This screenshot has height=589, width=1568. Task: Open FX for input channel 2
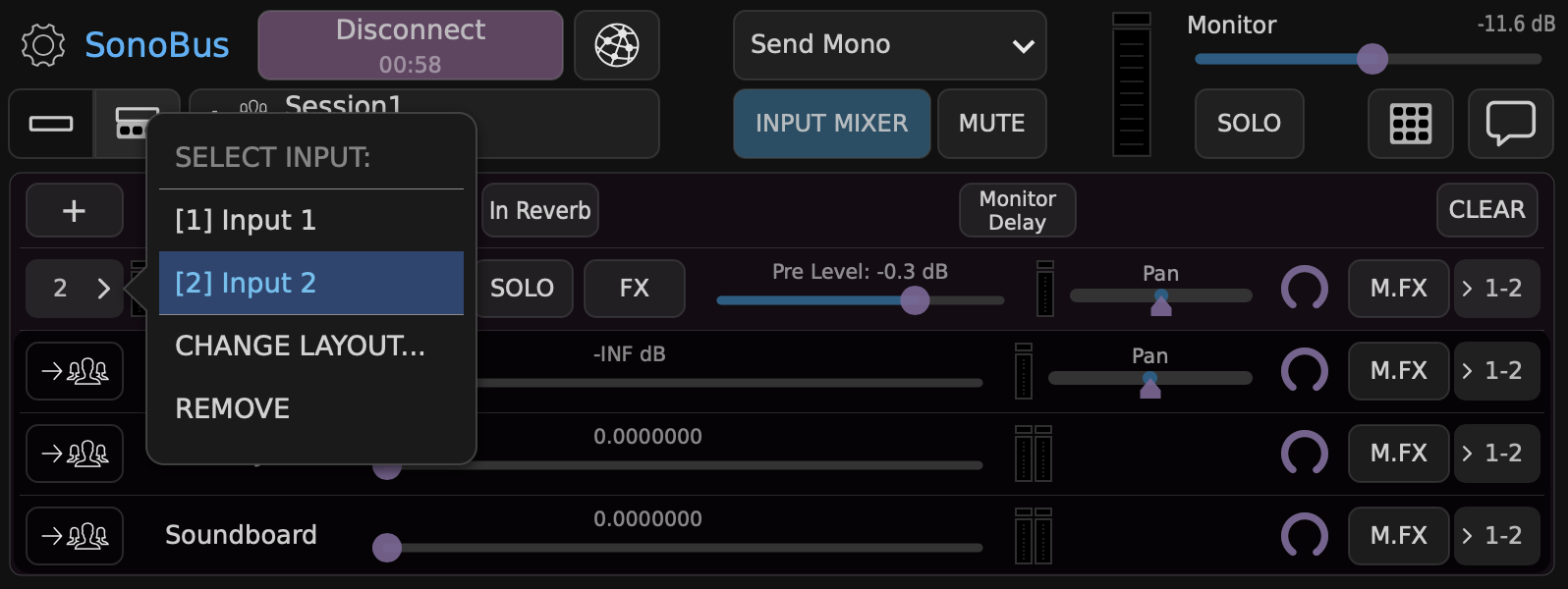(x=635, y=289)
